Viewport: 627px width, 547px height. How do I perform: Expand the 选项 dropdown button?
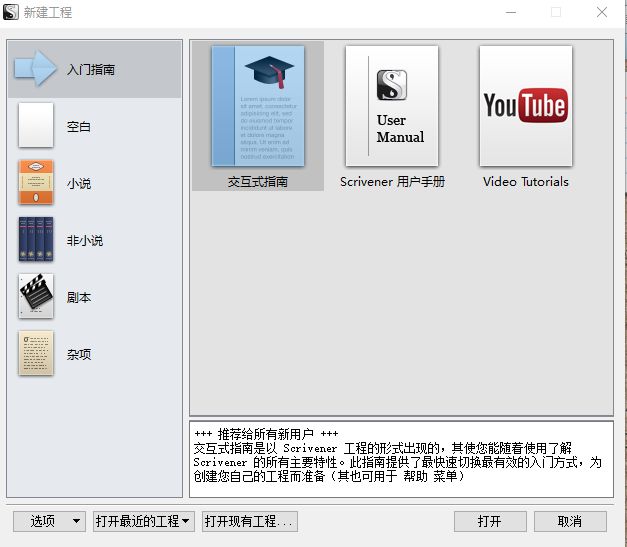tap(49, 521)
